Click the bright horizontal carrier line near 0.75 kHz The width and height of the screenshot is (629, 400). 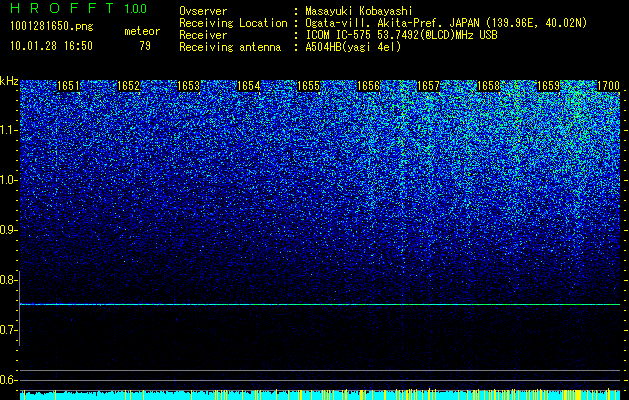(320, 305)
